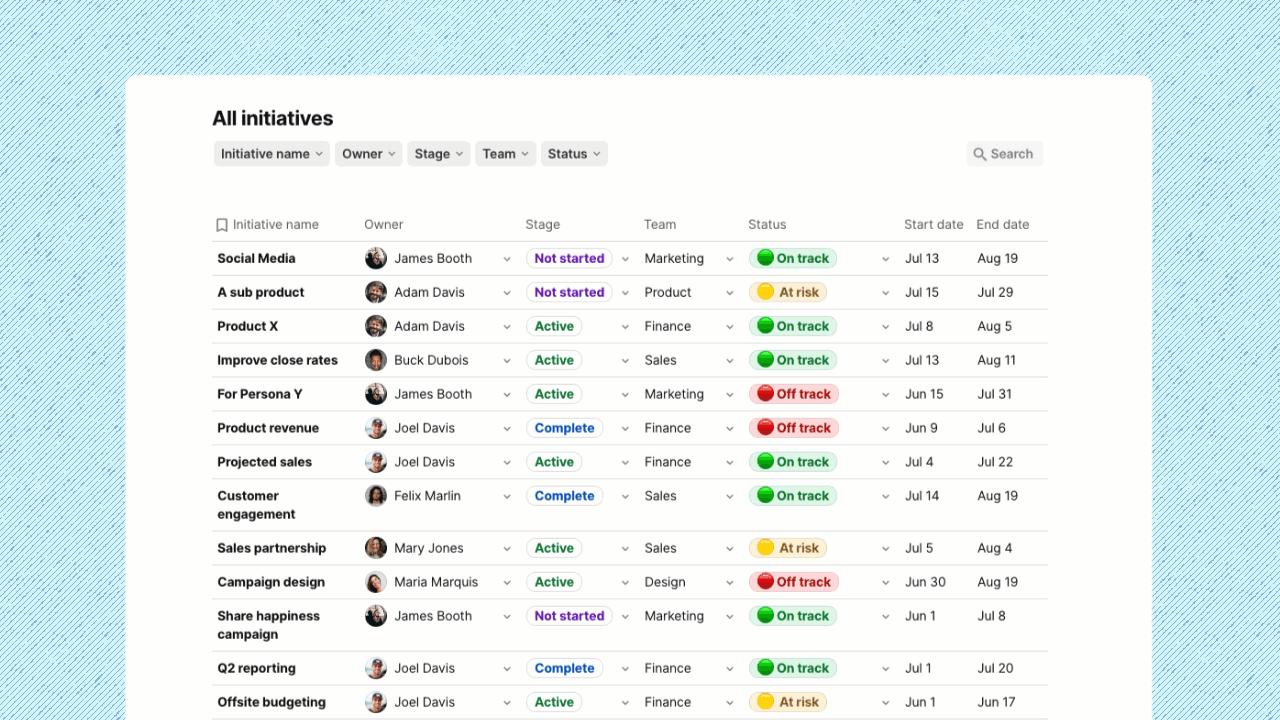Click the Jun 17 end date cell
The width and height of the screenshot is (1280, 720).
click(x=996, y=702)
